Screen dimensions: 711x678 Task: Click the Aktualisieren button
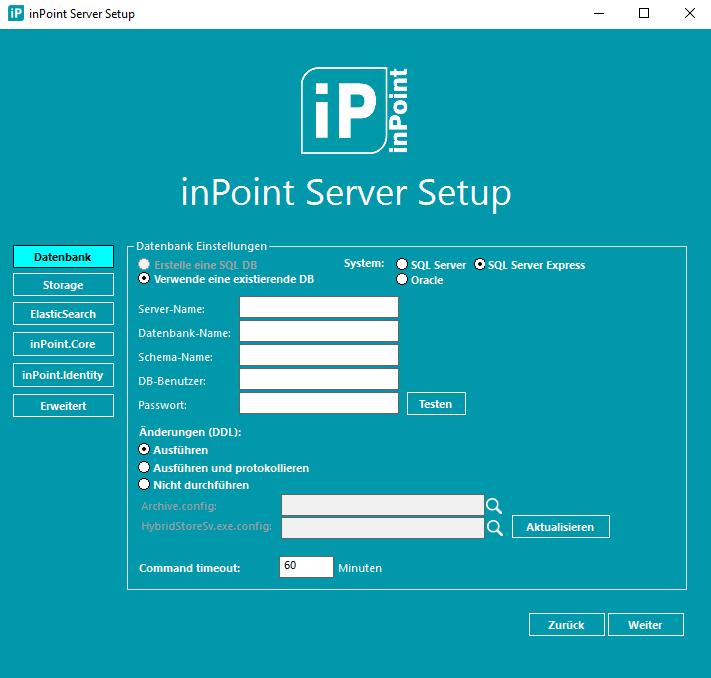click(561, 527)
